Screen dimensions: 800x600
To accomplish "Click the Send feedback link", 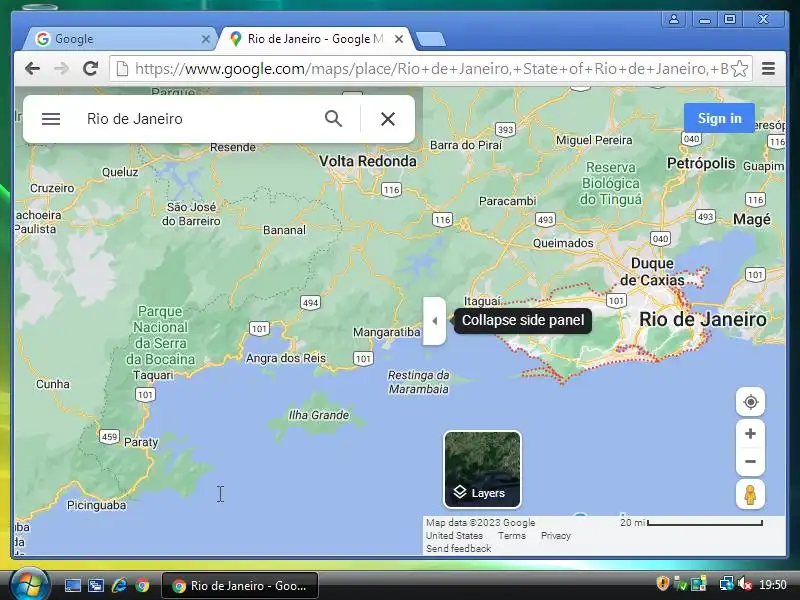I will [459, 548].
